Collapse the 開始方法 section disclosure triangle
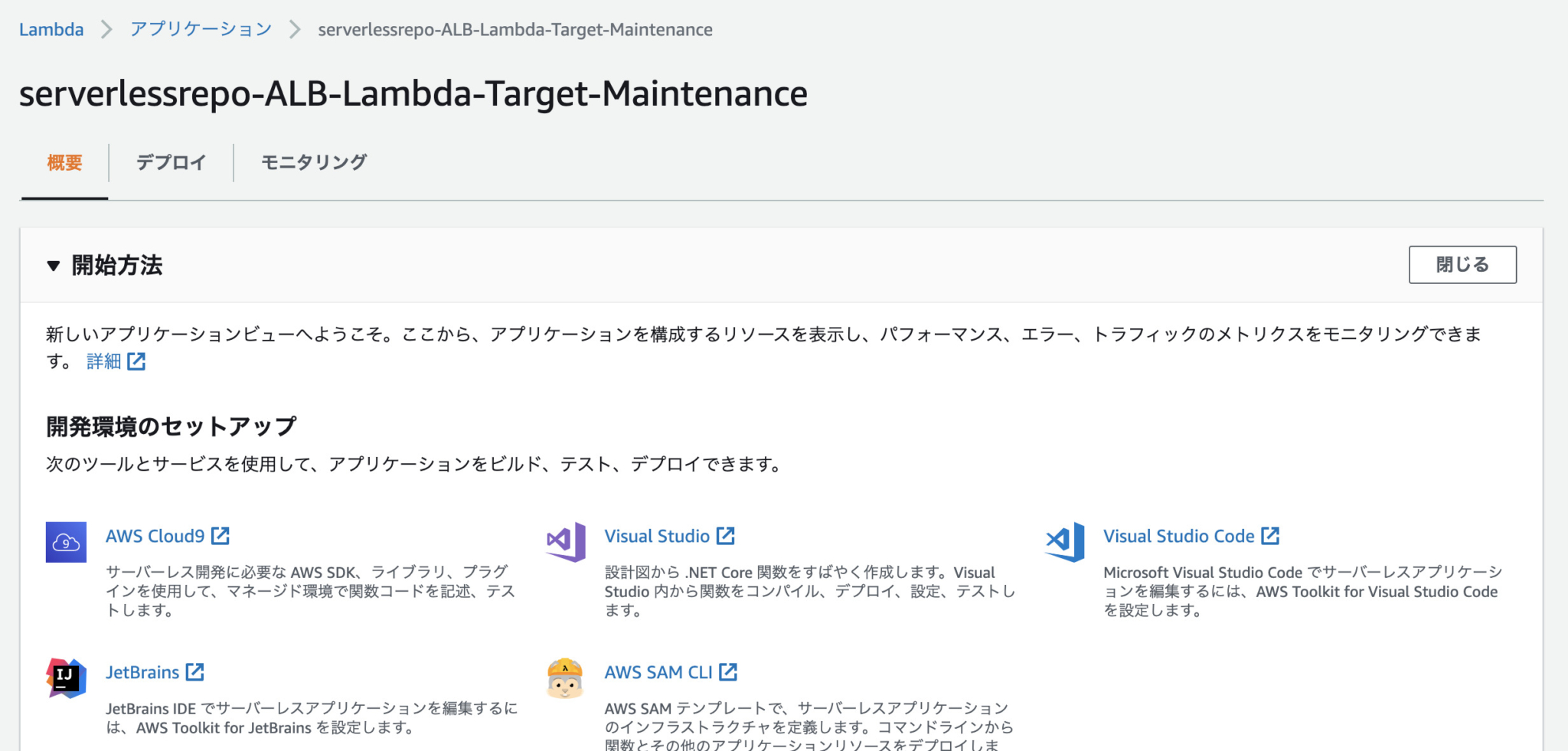This screenshot has width=1568, height=751. point(53,266)
